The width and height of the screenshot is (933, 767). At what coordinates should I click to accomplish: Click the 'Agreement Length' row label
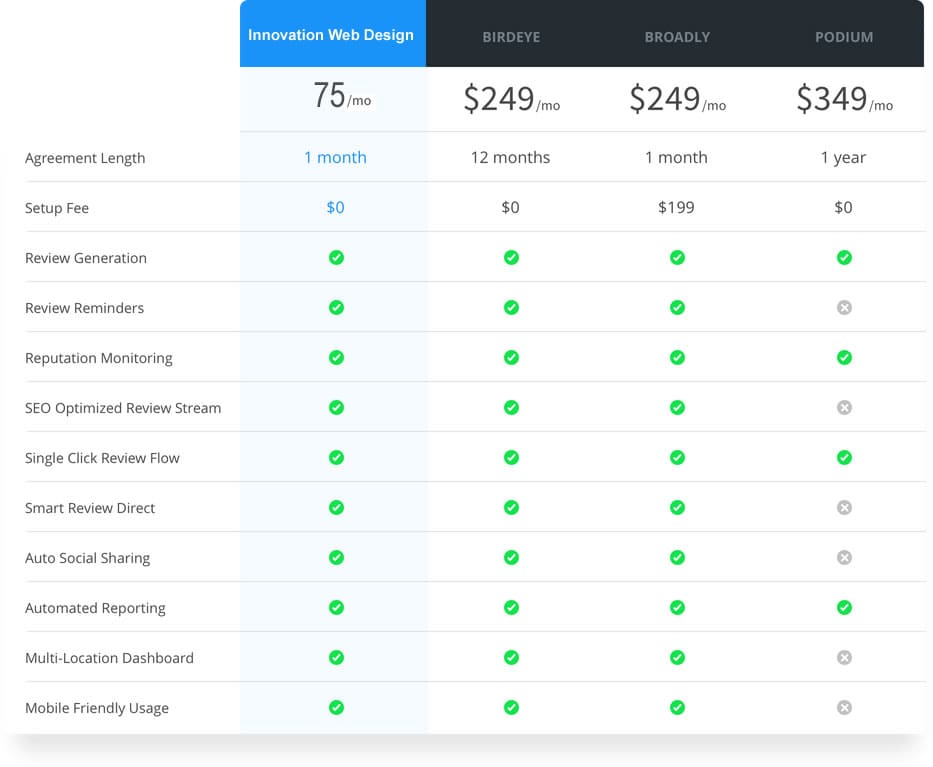[x=85, y=158]
